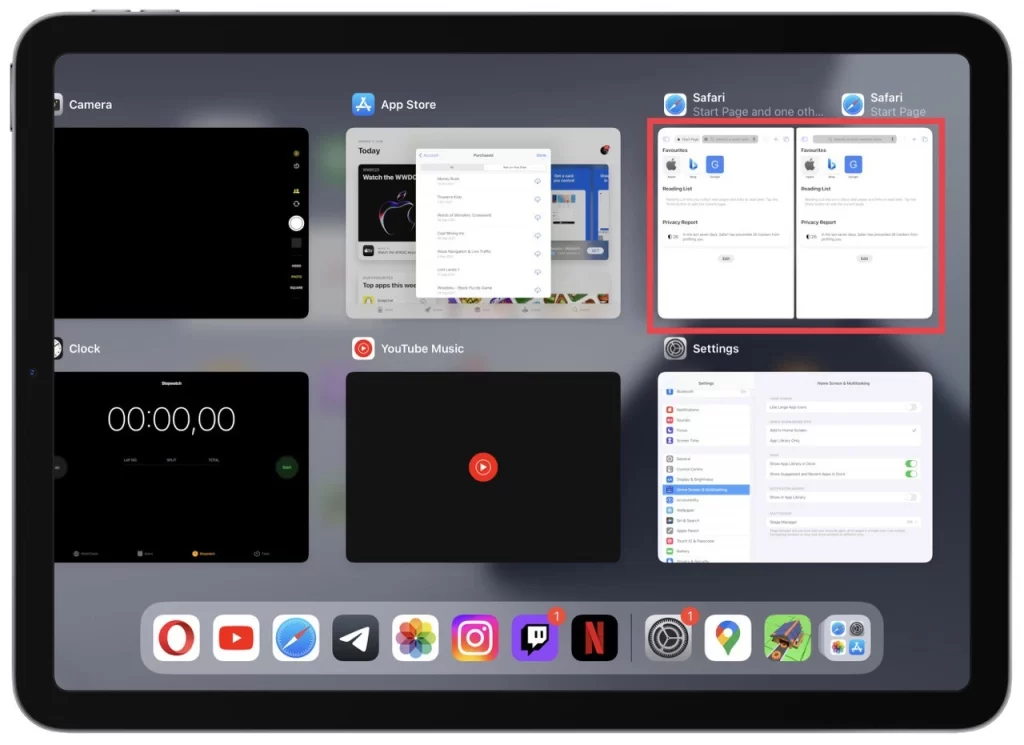Open Google Maps from the dock
This screenshot has width=1024, height=745.
[728, 637]
